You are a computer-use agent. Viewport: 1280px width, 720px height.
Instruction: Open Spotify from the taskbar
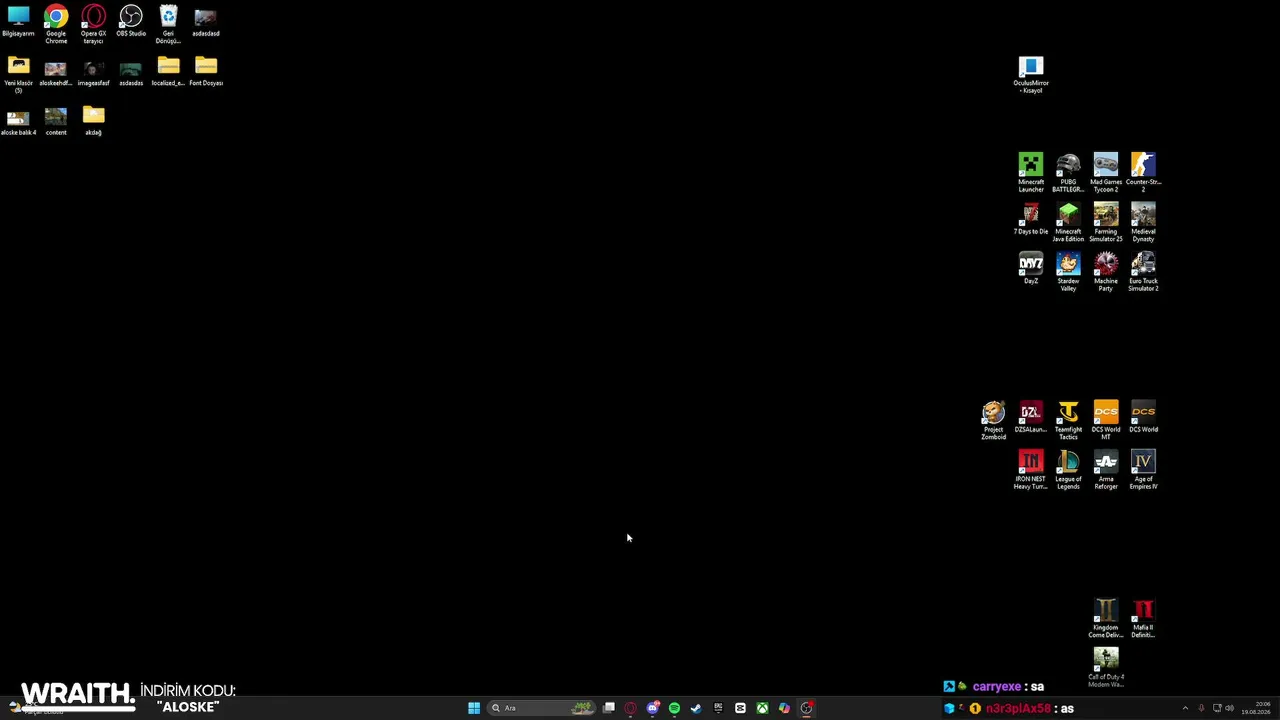(674, 708)
